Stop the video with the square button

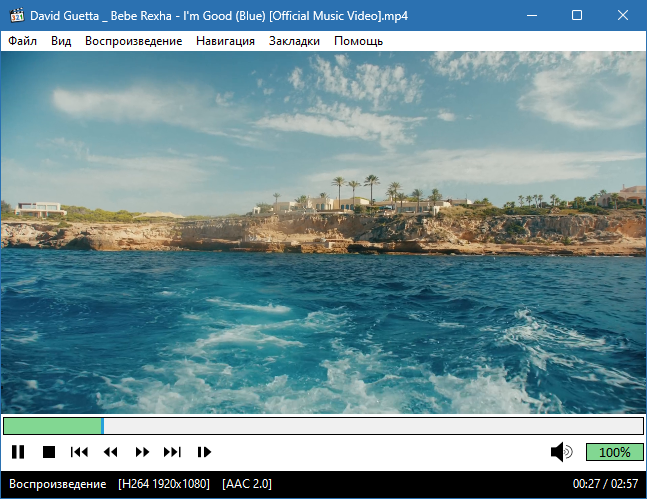tap(49, 452)
